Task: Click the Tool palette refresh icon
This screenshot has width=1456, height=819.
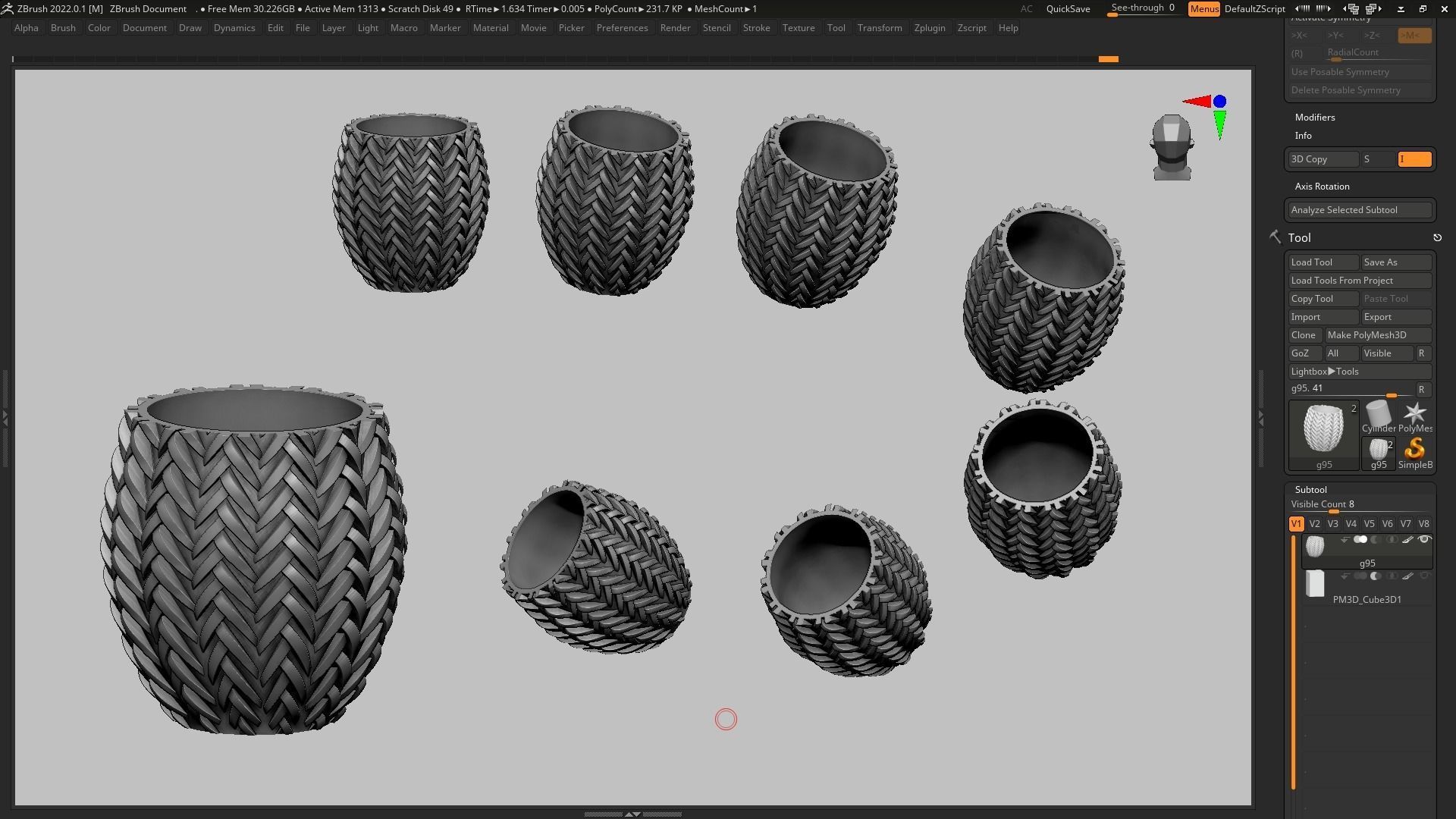Action: click(1437, 238)
